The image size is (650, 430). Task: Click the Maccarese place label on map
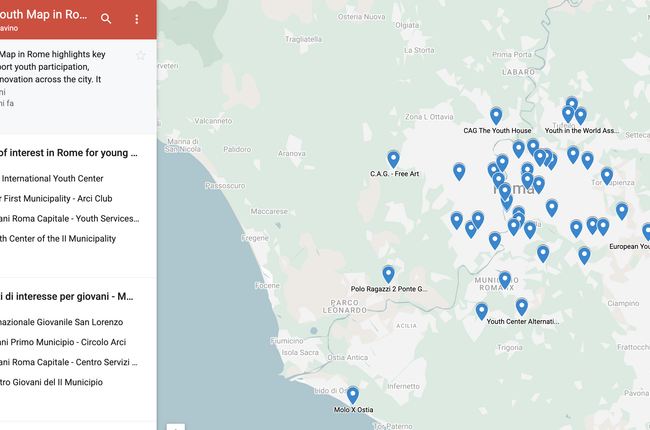click(269, 211)
